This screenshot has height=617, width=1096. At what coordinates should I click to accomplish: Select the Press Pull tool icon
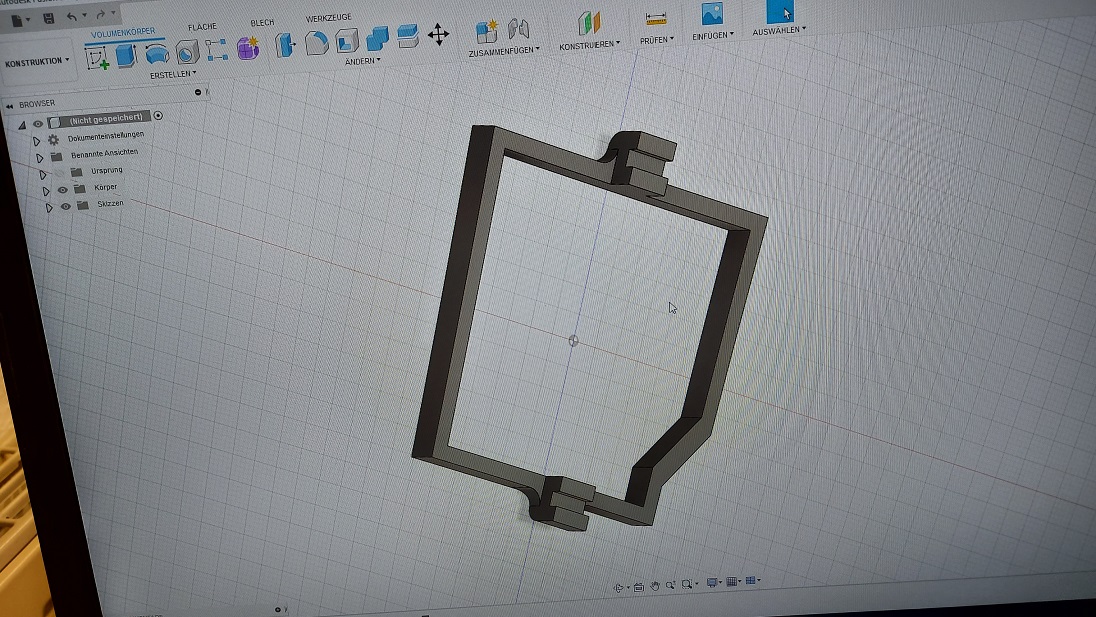pos(284,45)
